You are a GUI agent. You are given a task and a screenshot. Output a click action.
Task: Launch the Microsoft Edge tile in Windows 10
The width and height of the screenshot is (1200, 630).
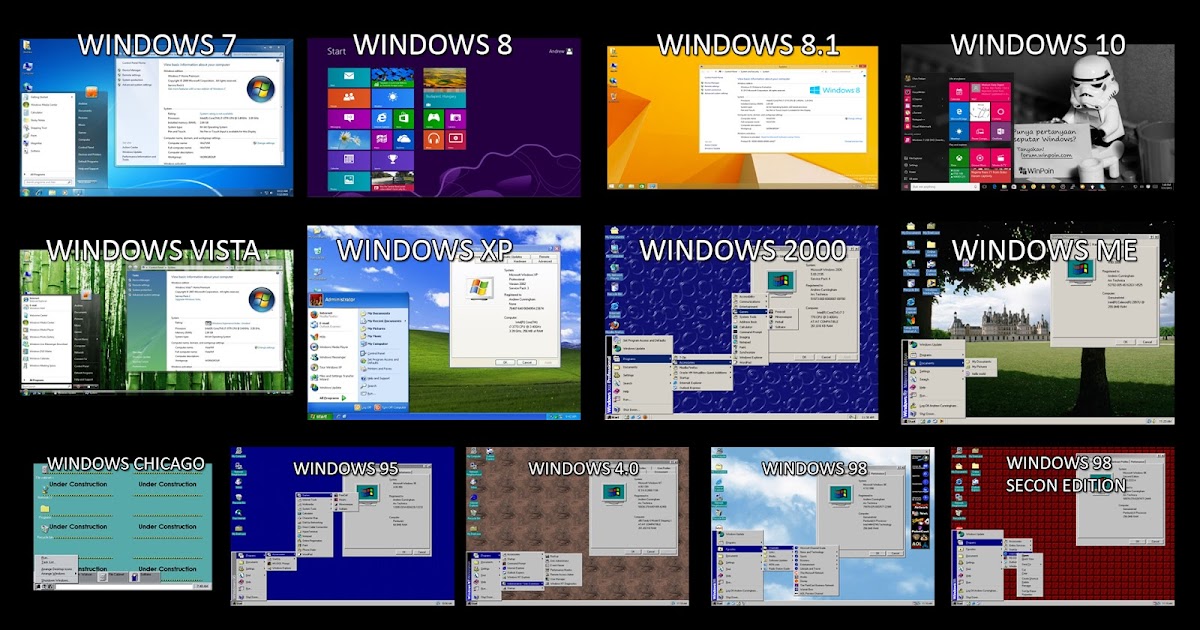[959, 111]
